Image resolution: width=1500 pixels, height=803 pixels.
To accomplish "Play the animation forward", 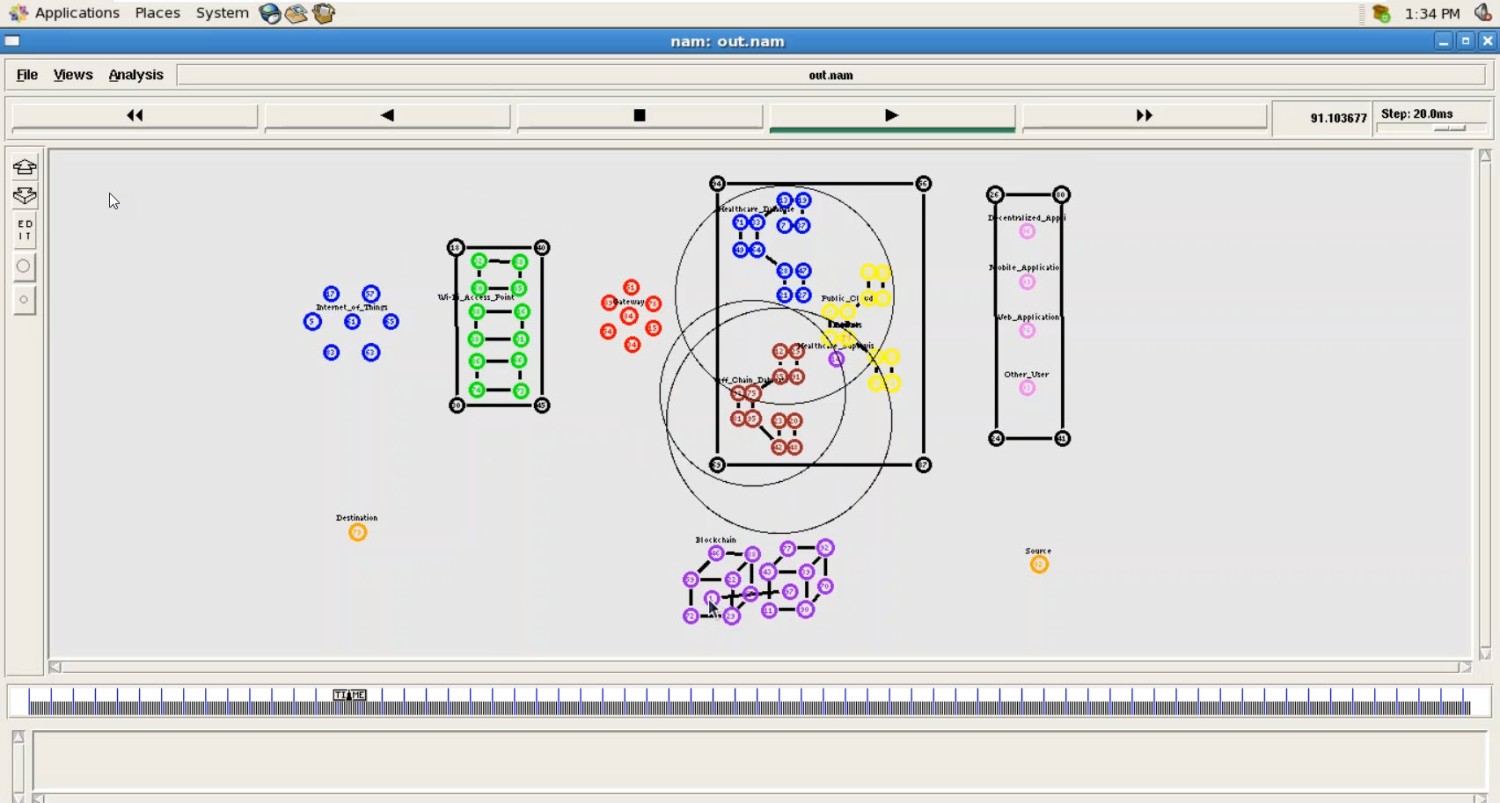I will click(891, 116).
